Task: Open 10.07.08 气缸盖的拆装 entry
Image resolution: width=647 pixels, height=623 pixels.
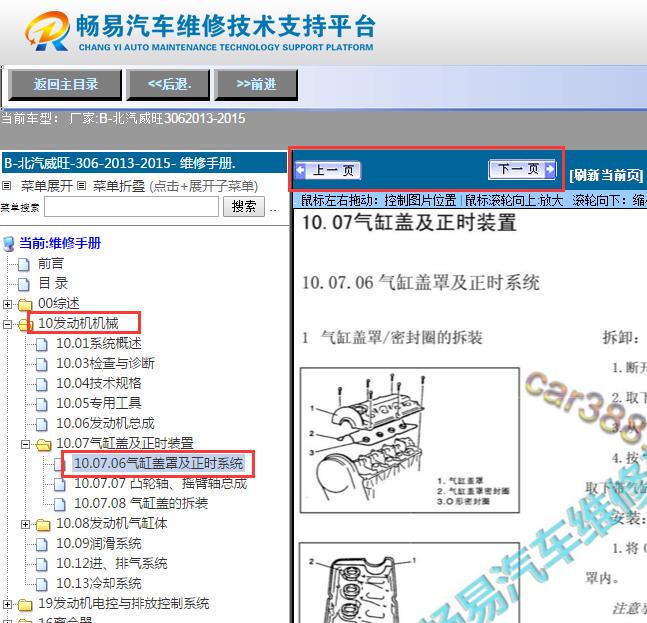Action: pyautogui.click(x=141, y=503)
